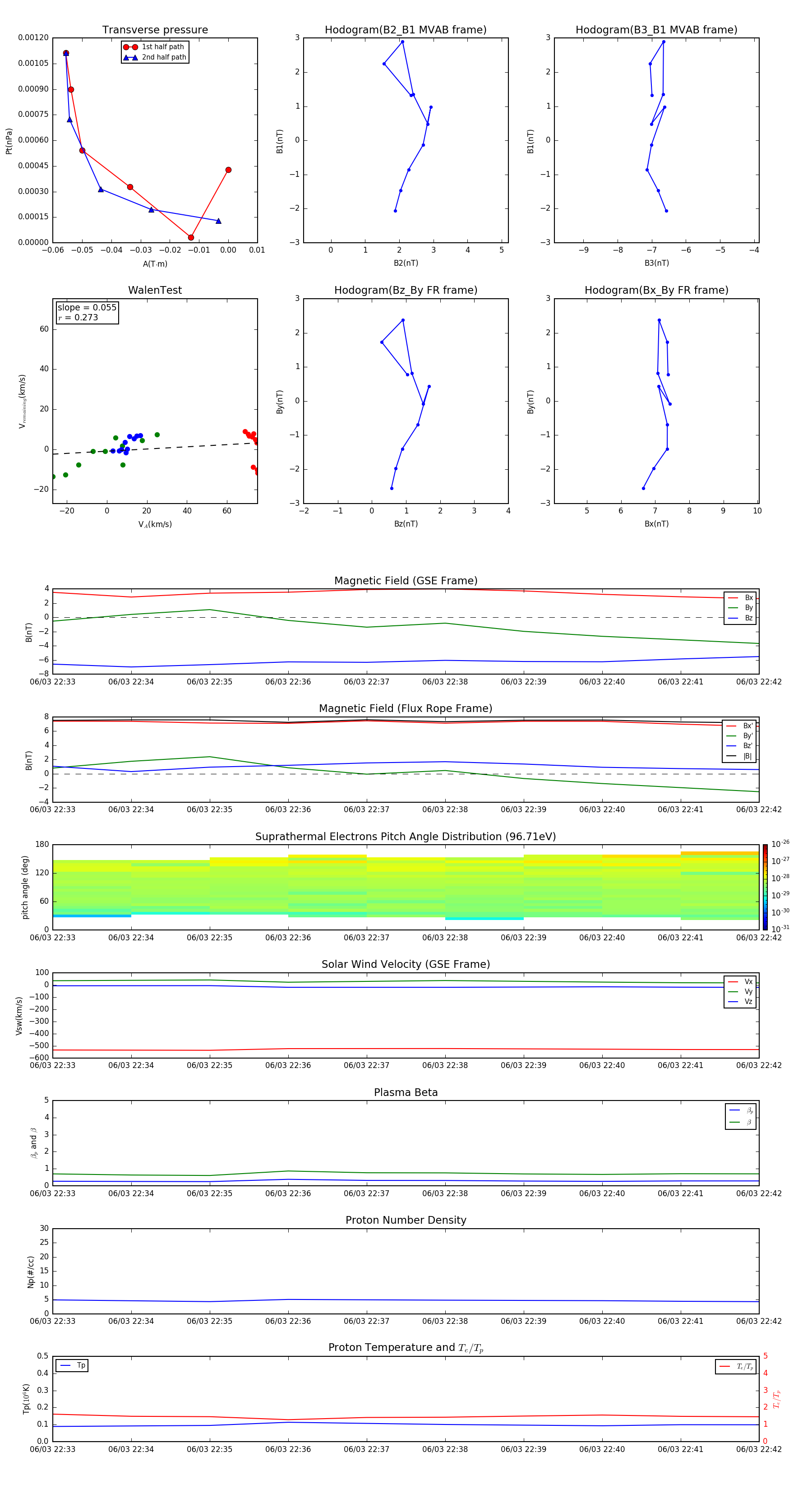This screenshot has width=812, height=1489.
Task: Click the 'Transverse pressure' plot title
Action: 155,30
